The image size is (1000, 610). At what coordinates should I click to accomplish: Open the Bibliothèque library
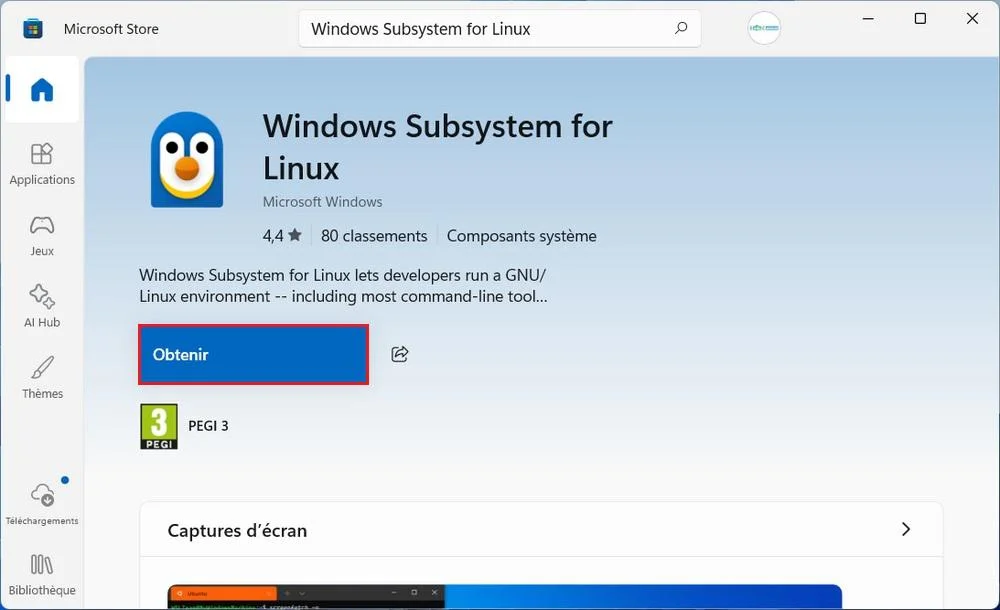[42, 575]
